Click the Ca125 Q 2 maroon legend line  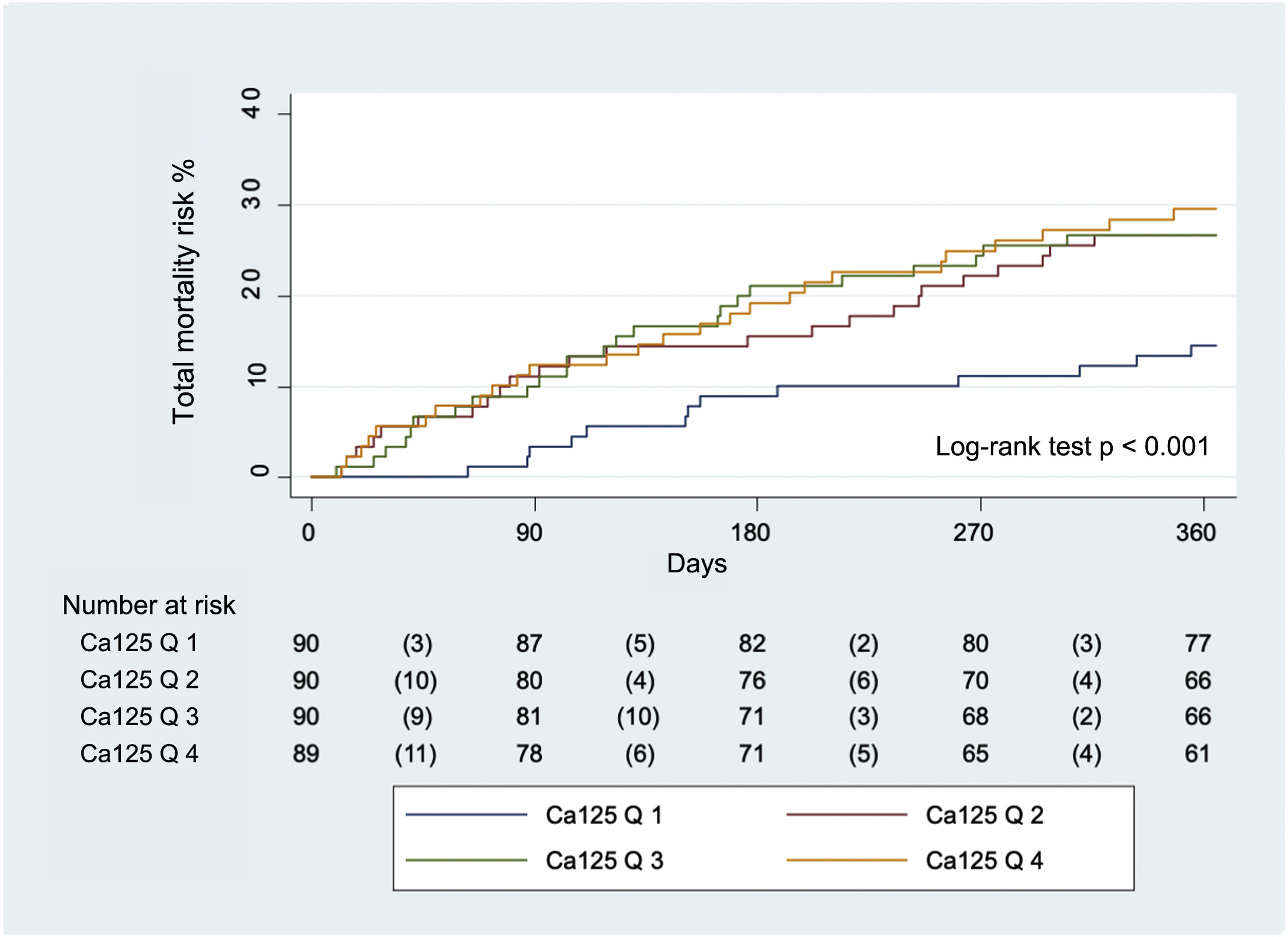click(x=846, y=815)
